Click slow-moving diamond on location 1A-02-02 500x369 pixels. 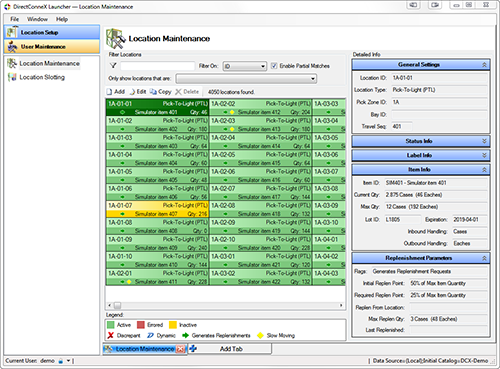click(x=232, y=112)
